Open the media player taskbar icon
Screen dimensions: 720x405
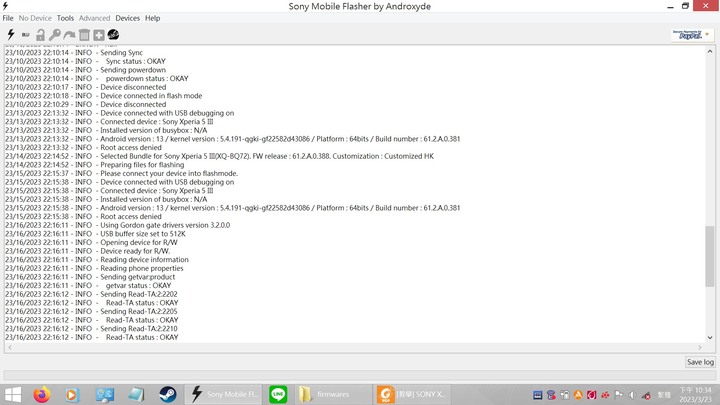[x=72, y=394]
